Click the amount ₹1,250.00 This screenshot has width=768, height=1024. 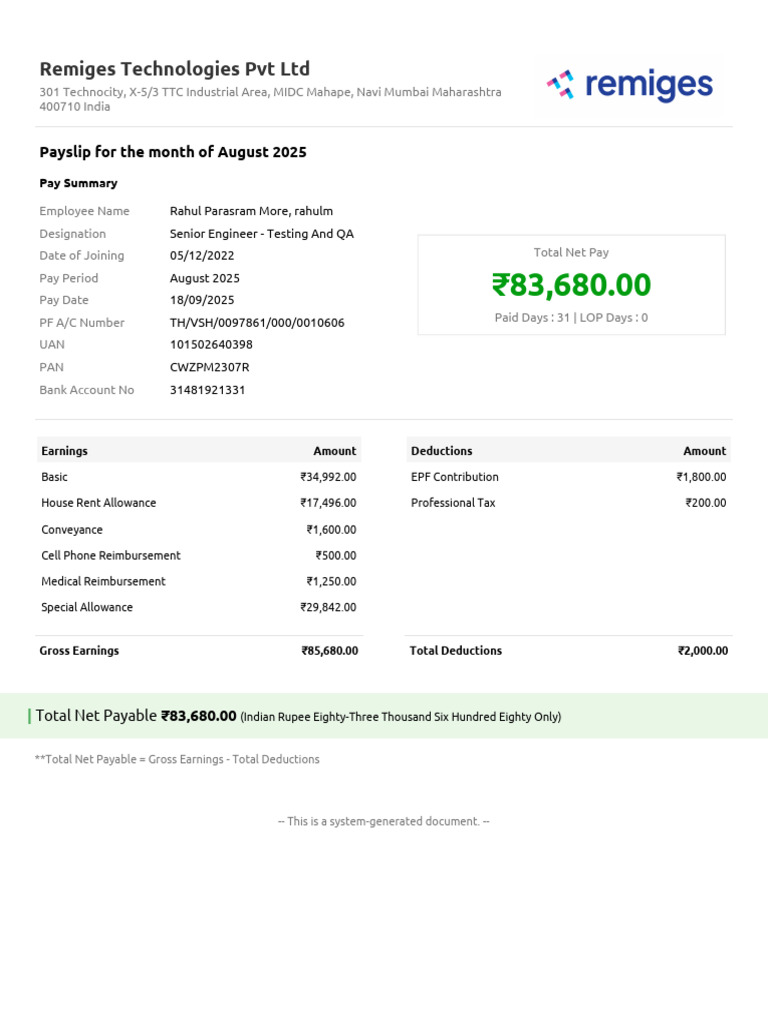(x=332, y=581)
